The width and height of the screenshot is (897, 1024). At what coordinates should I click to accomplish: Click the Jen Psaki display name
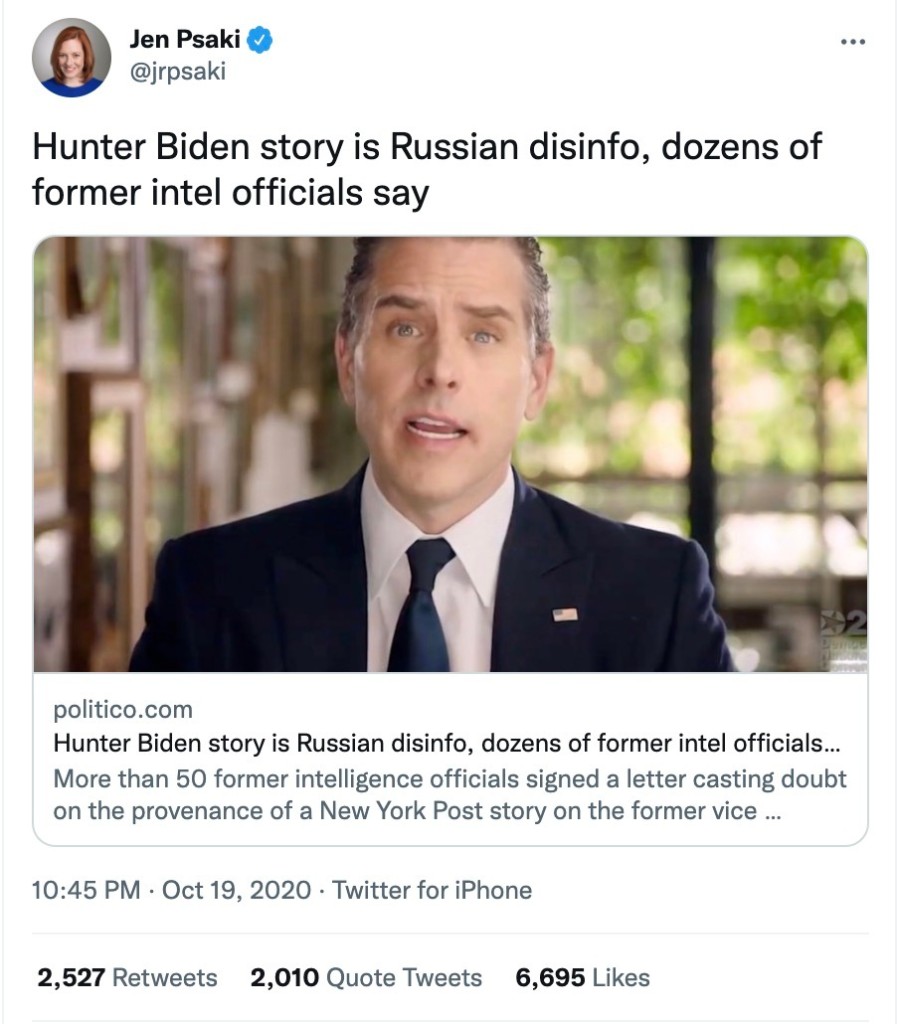pos(185,39)
